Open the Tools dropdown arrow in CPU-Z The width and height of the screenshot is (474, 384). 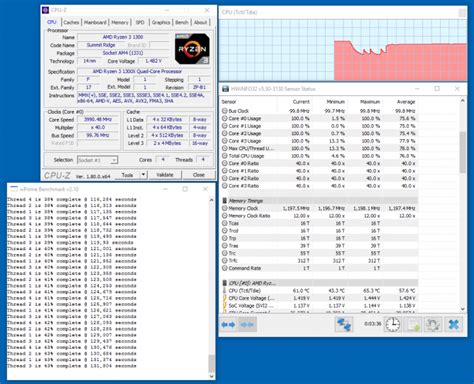tap(143, 175)
